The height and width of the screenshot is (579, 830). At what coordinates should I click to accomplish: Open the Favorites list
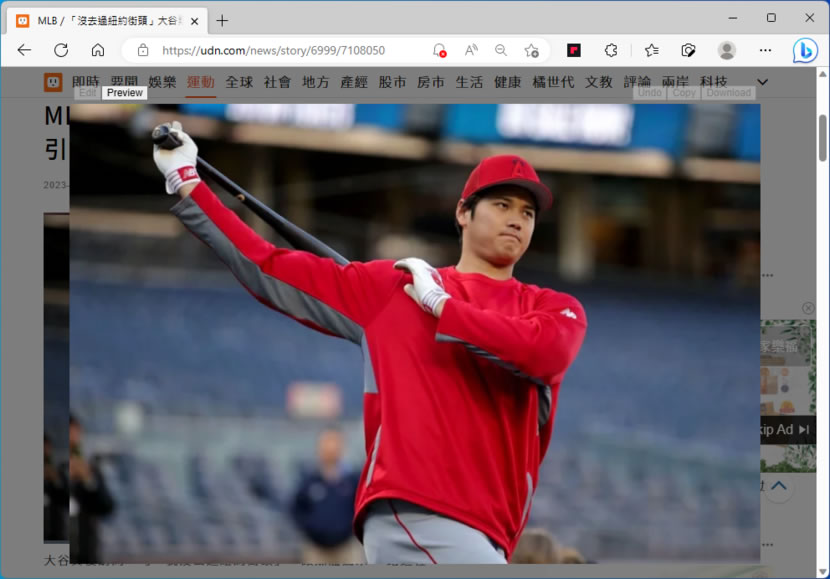coord(652,50)
